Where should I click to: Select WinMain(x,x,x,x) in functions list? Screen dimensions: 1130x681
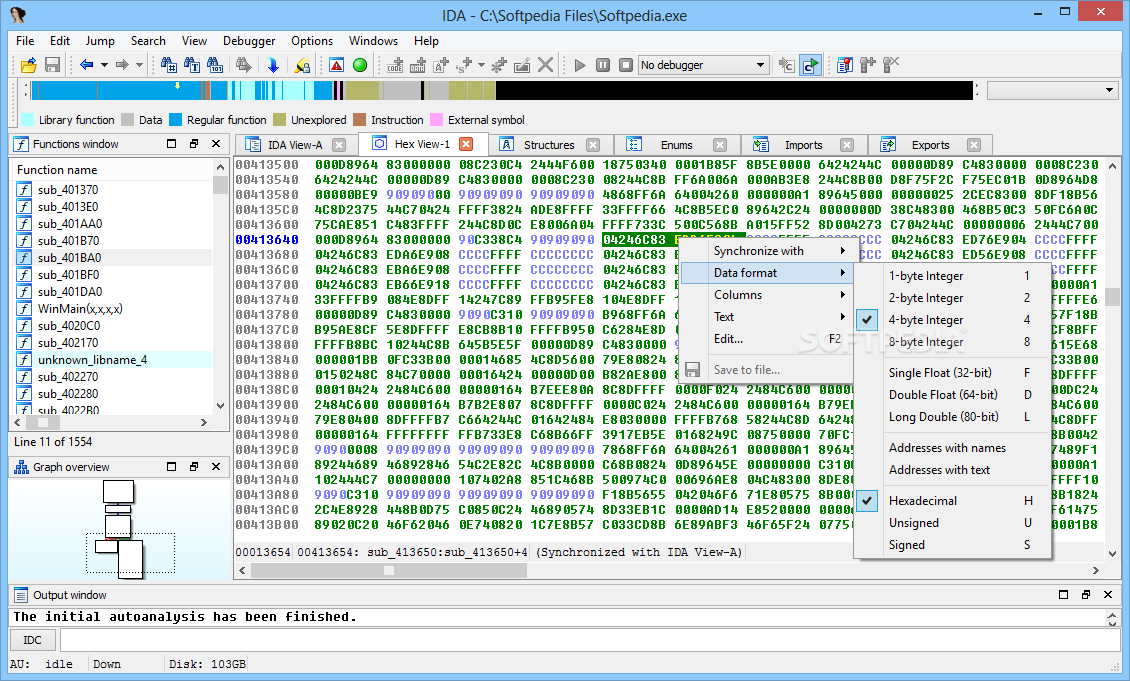112,308
